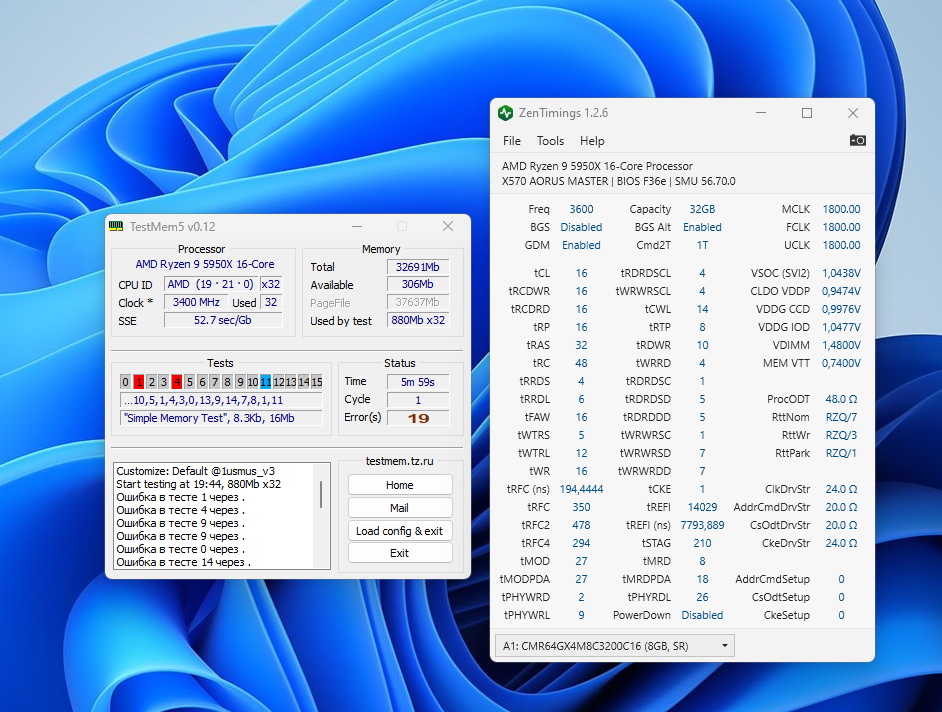Image resolution: width=942 pixels, height=712 pixels.
Task: Click the Load config & exit button
Action: 399,531
